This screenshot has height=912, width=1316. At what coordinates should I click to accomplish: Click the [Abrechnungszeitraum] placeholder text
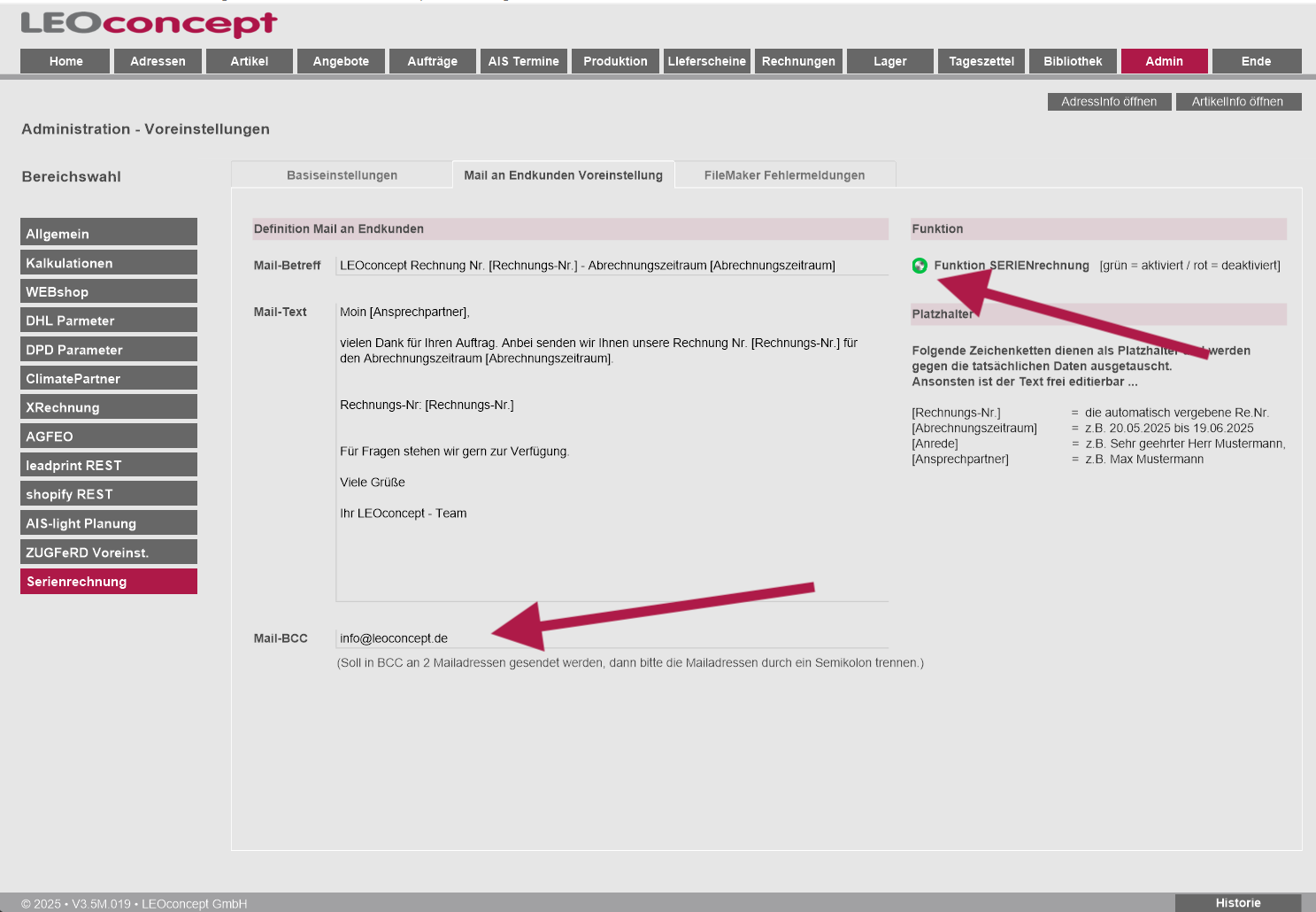pos(974,429)
